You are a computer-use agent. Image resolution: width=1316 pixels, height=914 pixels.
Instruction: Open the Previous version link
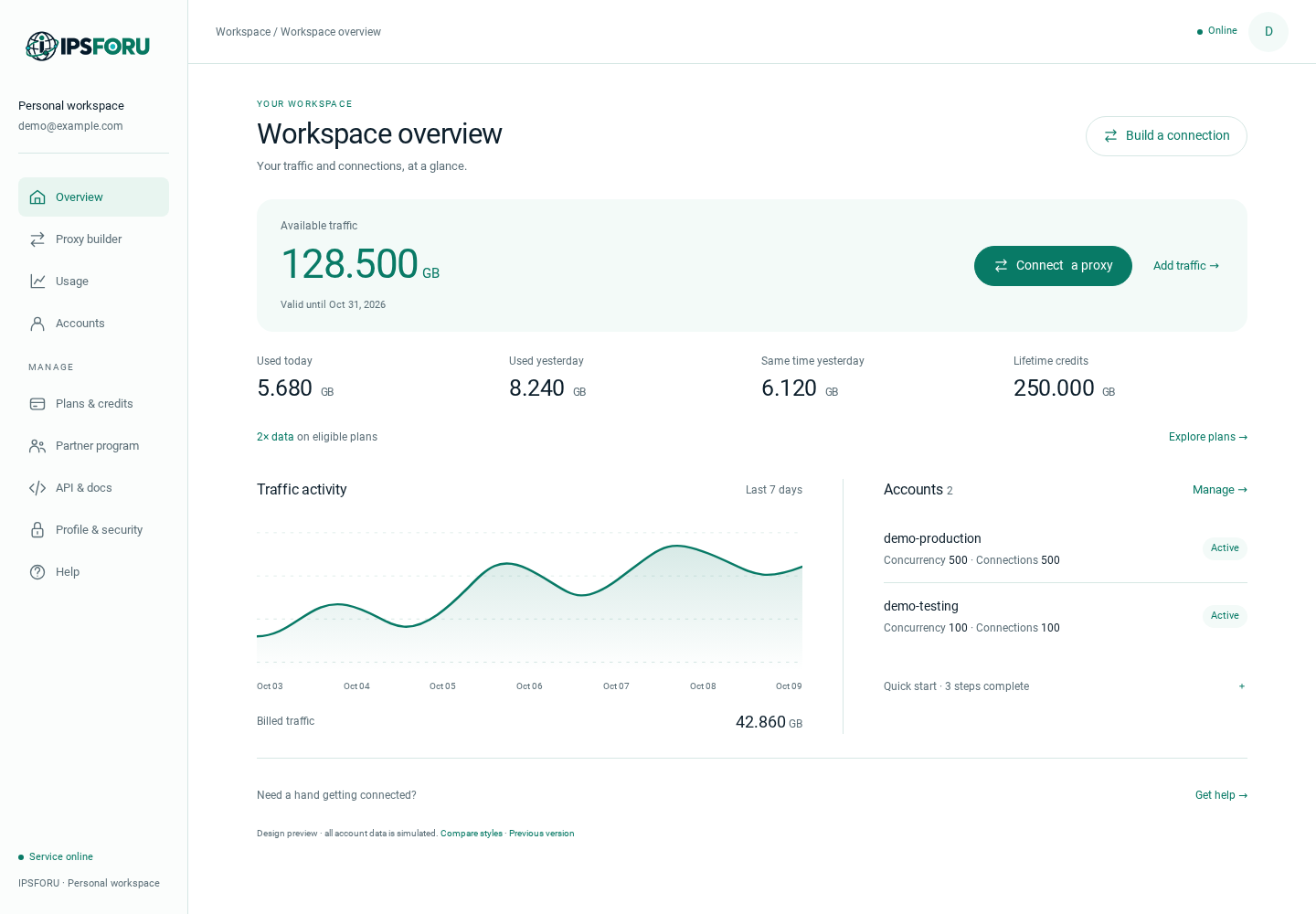(542, 834)
